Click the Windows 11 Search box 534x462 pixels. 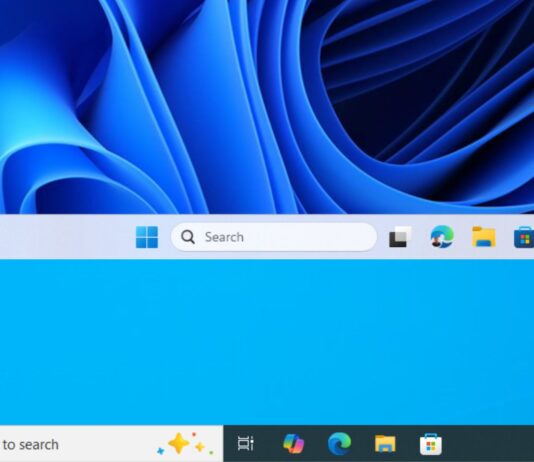click(274, 237)
